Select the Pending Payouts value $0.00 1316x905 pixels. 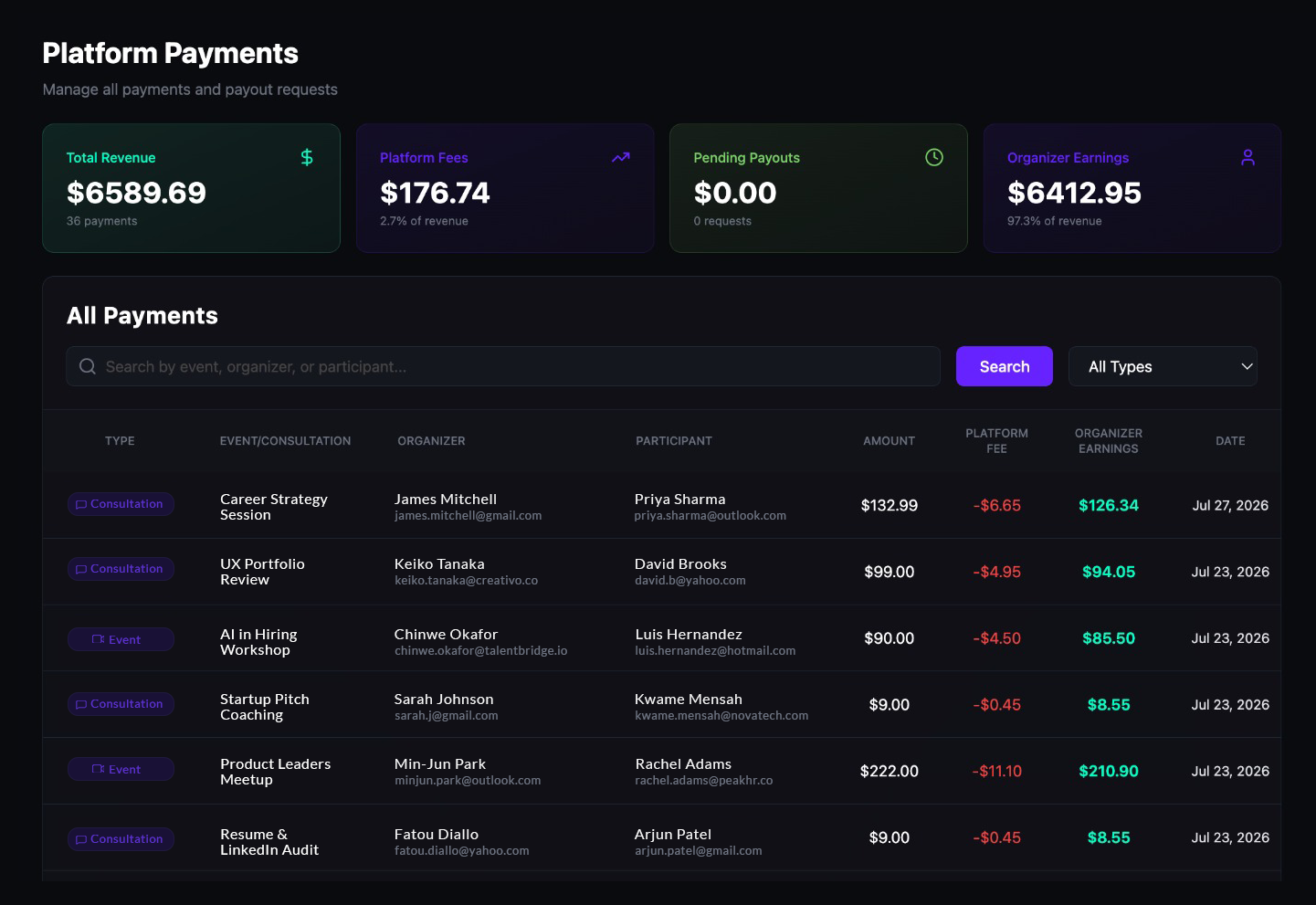coord(735,193)
